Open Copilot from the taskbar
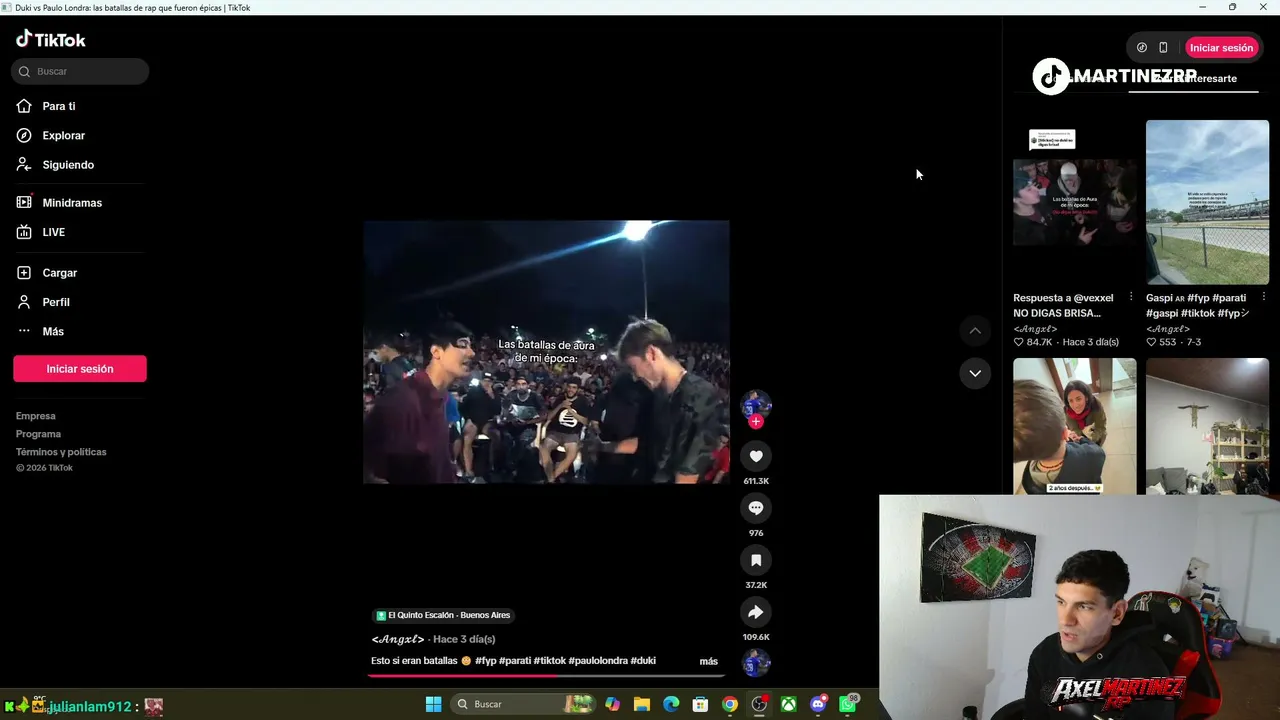1280x720 pixels. 612,704
